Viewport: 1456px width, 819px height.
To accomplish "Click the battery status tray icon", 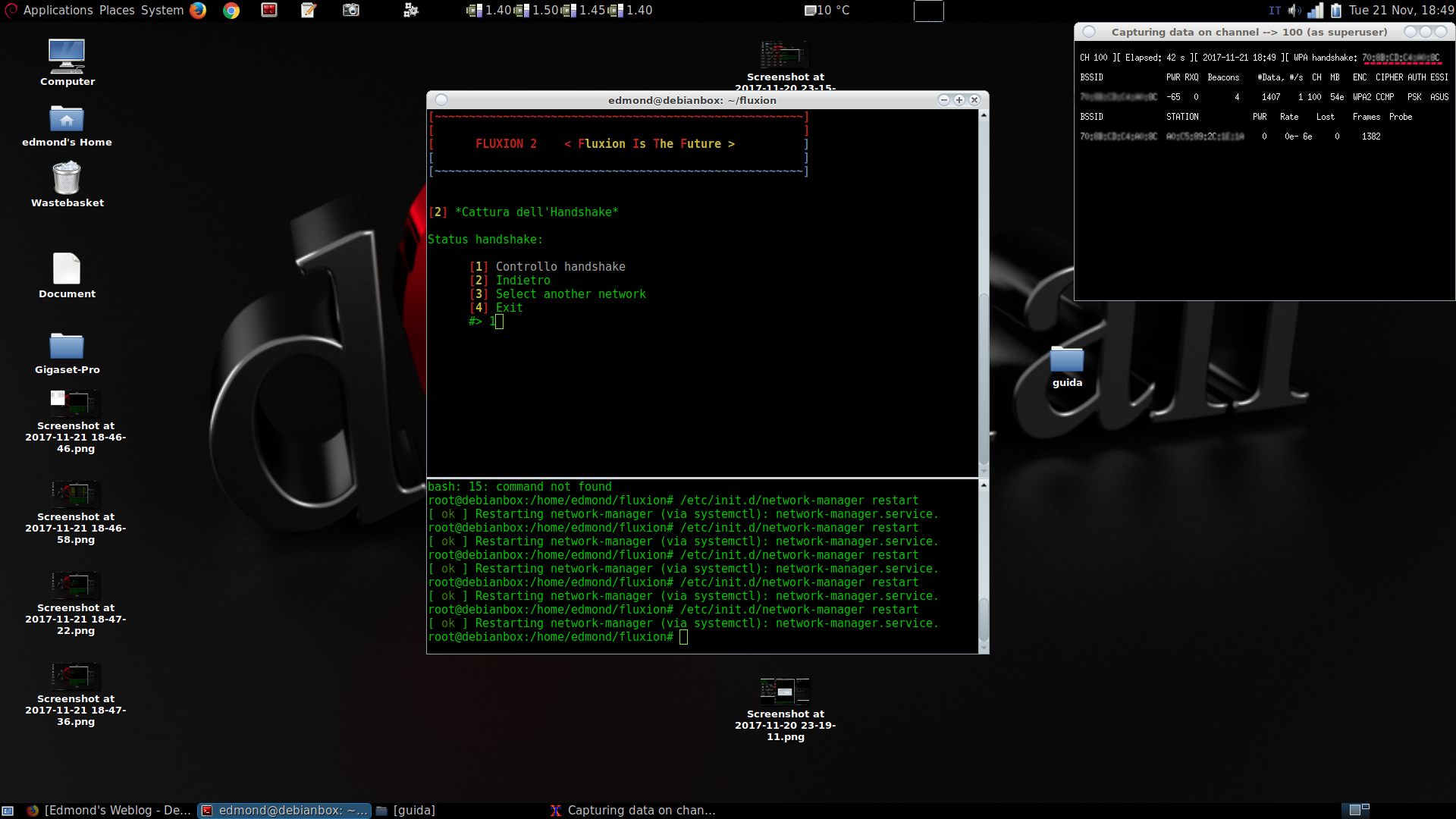I will tap(1336, 10).
